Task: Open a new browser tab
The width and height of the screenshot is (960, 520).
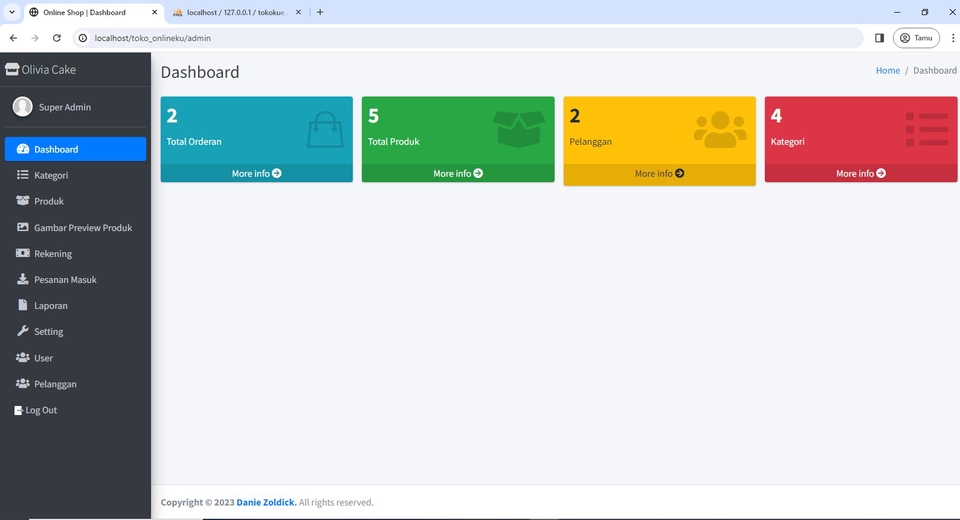Action: tap(320, 12)
